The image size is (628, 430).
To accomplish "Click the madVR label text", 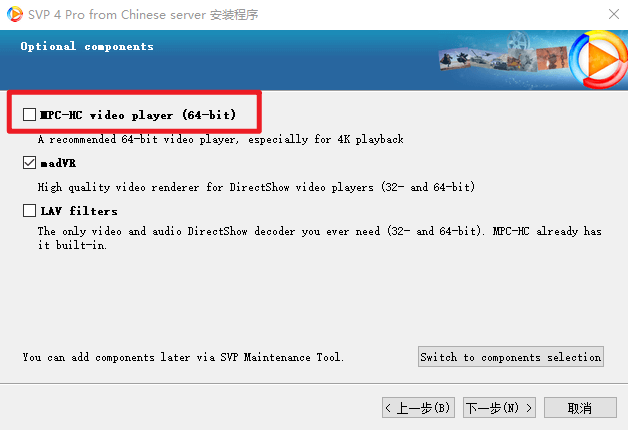I will tap(58, 163).
